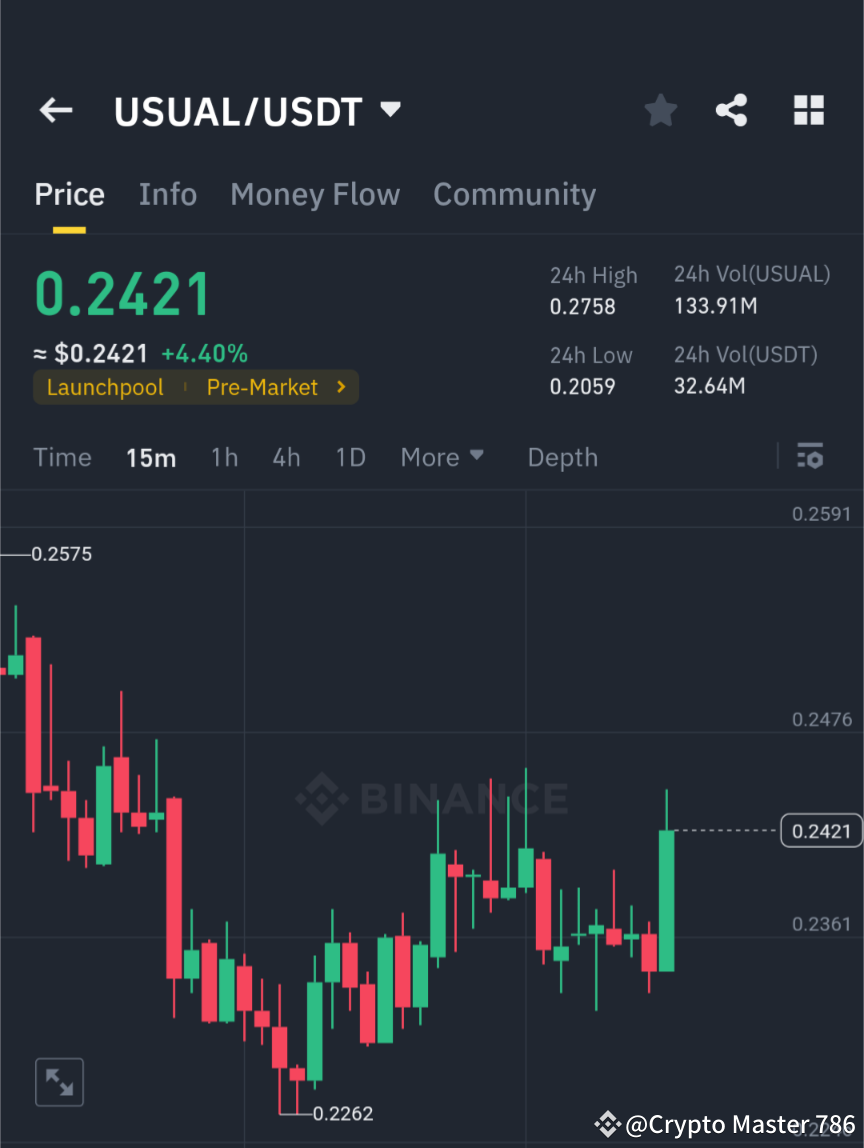
Task: Switch to the Info tab
Action: point(167,194)
